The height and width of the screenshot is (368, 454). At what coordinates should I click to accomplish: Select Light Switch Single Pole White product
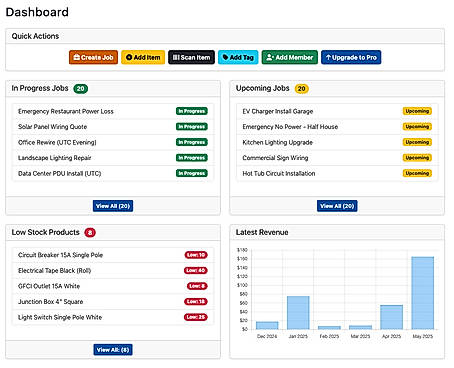(113, 317)
